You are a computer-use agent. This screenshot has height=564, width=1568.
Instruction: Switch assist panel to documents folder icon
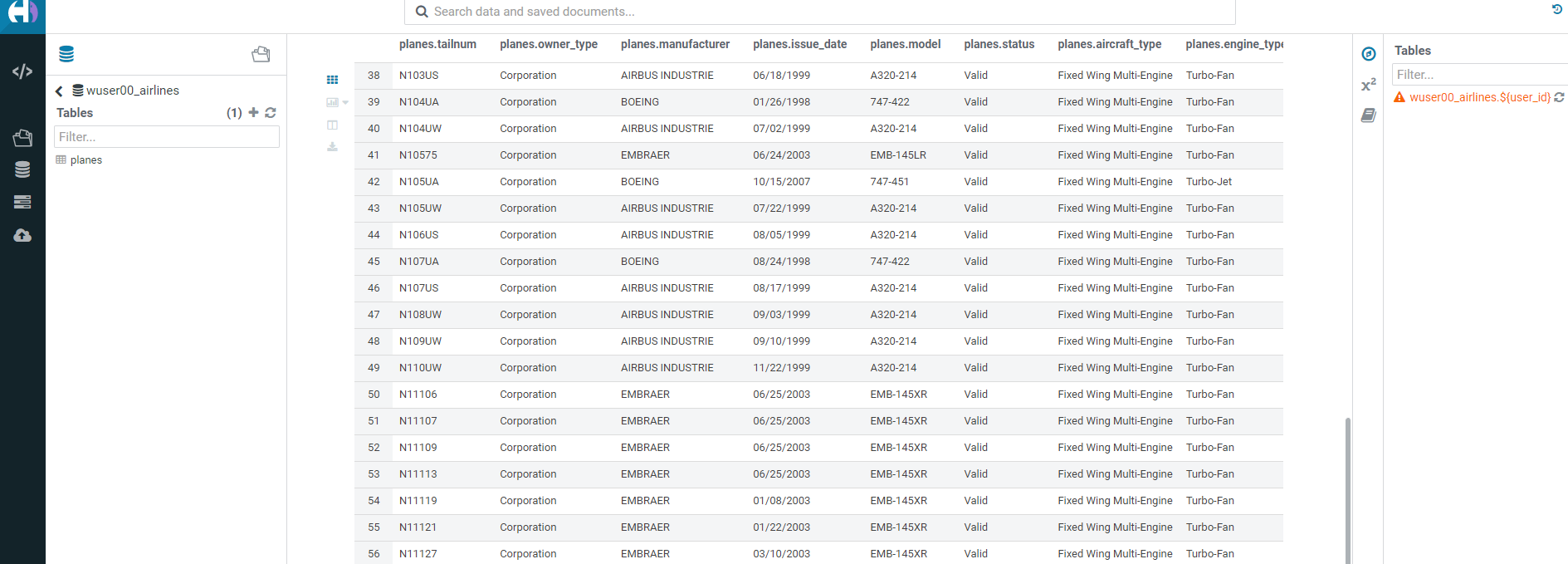coord(261,54)
